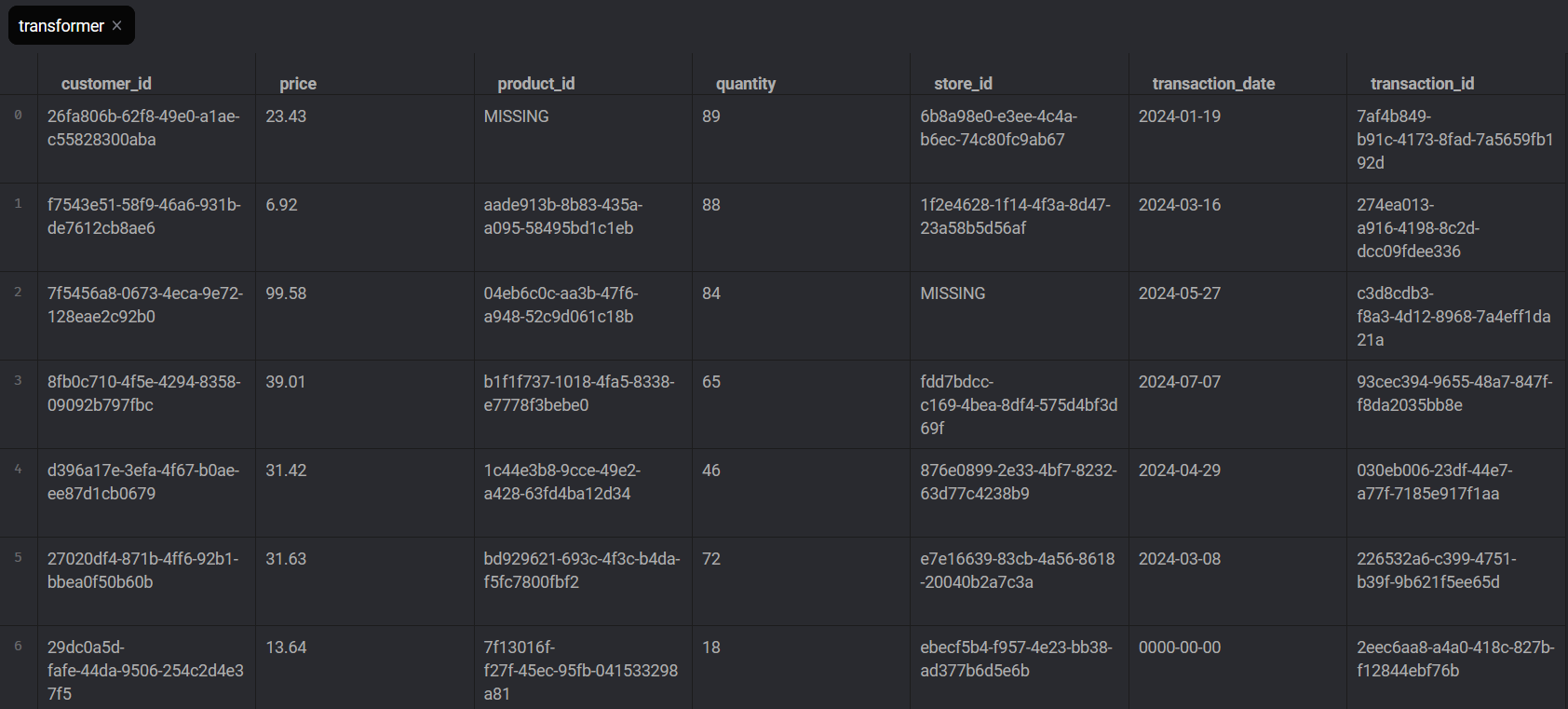The image size is (1568, 709).
Task: Select the store_id column header
Action: click(963, 84)
